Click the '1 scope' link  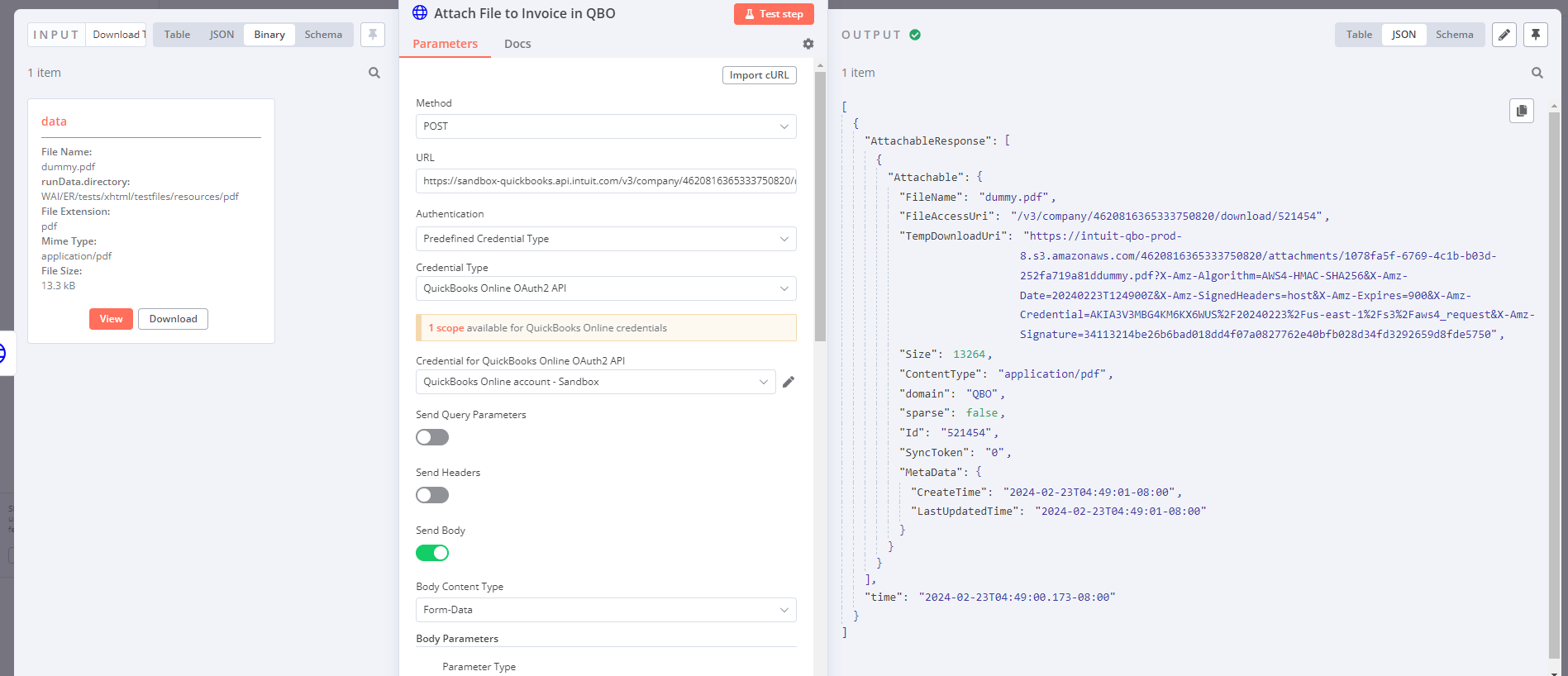pos(446,328)
